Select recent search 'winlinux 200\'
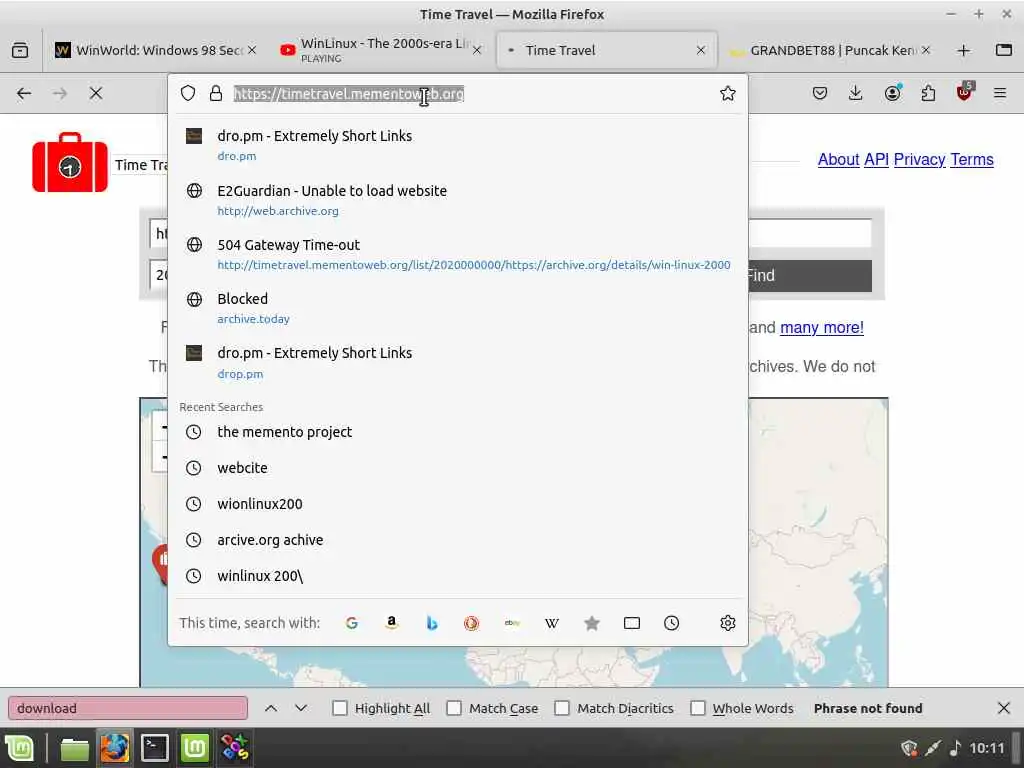 (457, 575)
